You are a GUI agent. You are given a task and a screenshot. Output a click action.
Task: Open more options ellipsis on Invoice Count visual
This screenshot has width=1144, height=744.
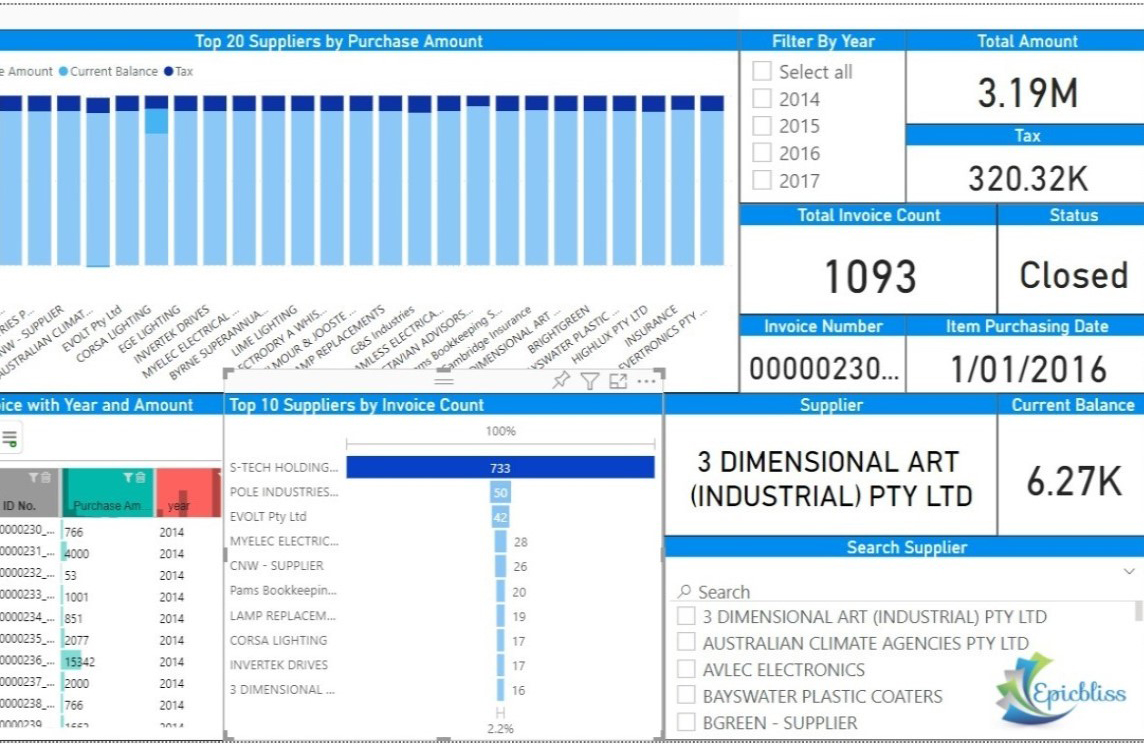646,381
